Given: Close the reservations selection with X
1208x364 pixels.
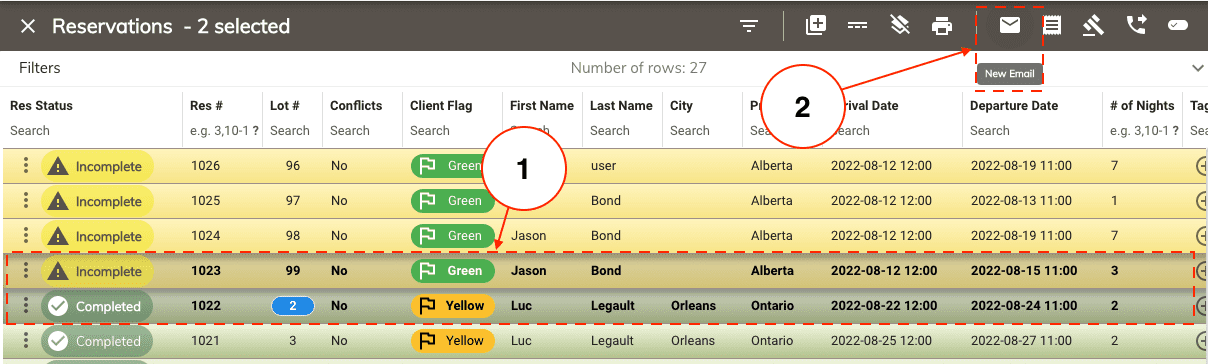Looking at the screenshot, I should pyautogui.click(x=28, y=27).
